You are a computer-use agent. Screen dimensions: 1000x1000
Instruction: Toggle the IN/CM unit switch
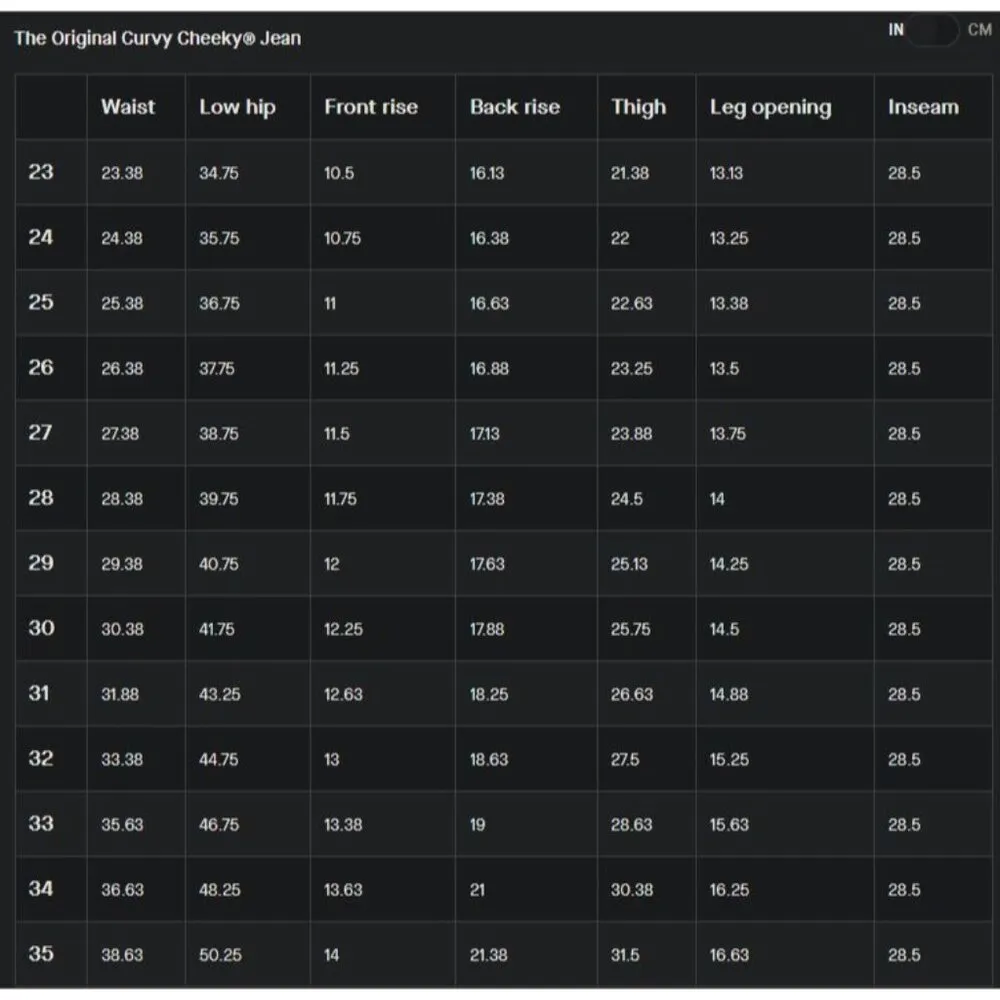932,31
